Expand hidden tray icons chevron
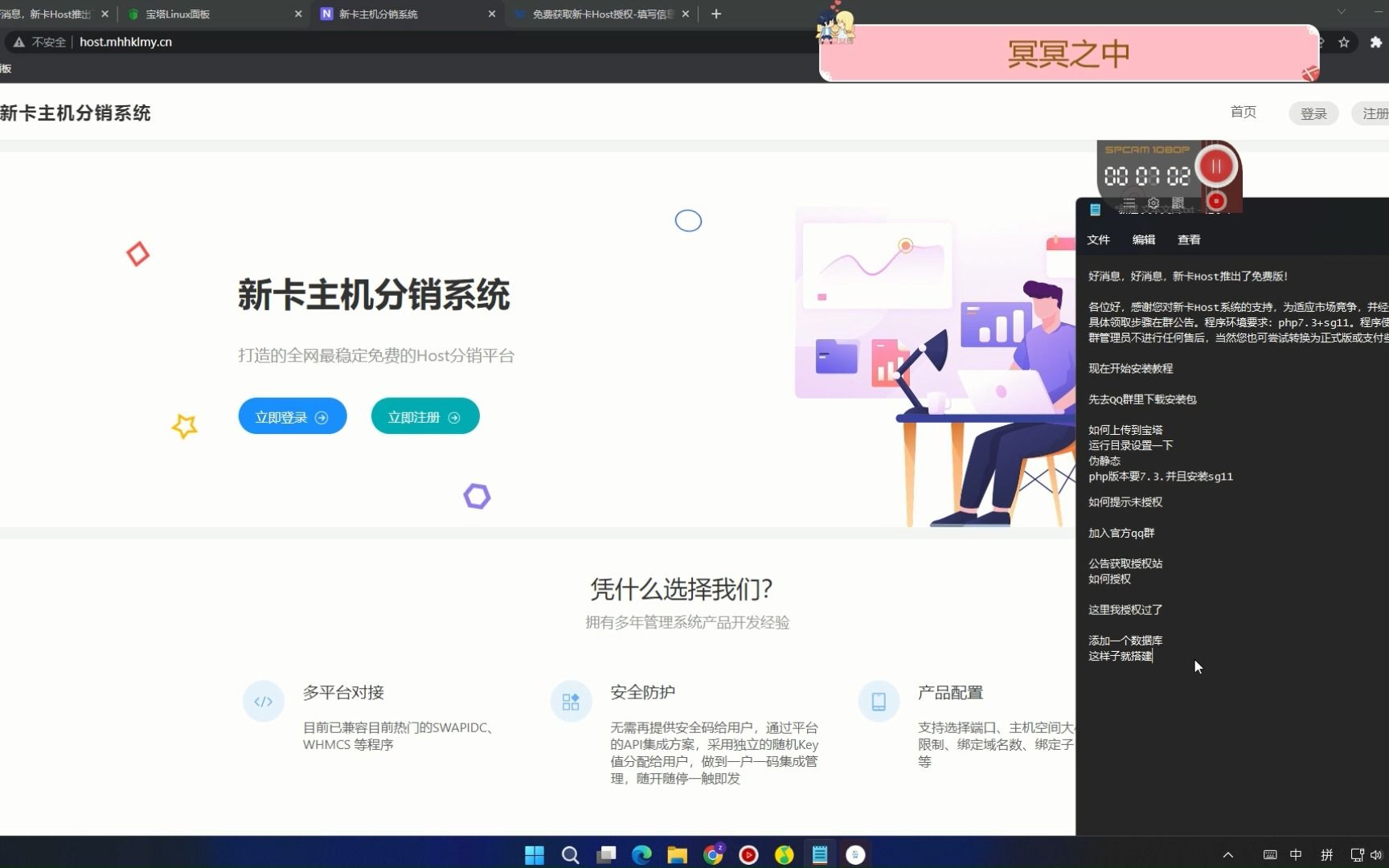The height and width of the screenshot is (868, 1389). point(1227,854)
